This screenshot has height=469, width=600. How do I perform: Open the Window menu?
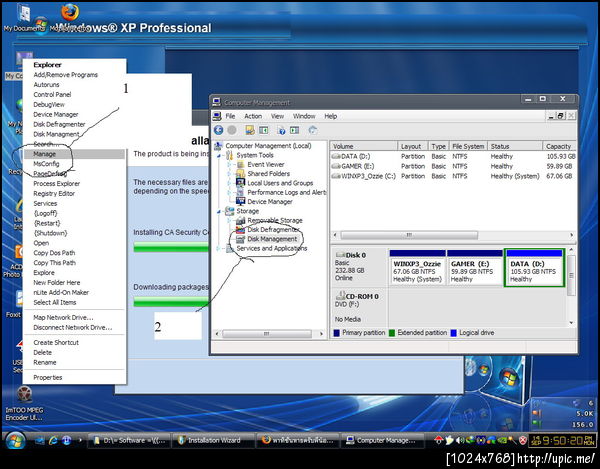[304, 116]
